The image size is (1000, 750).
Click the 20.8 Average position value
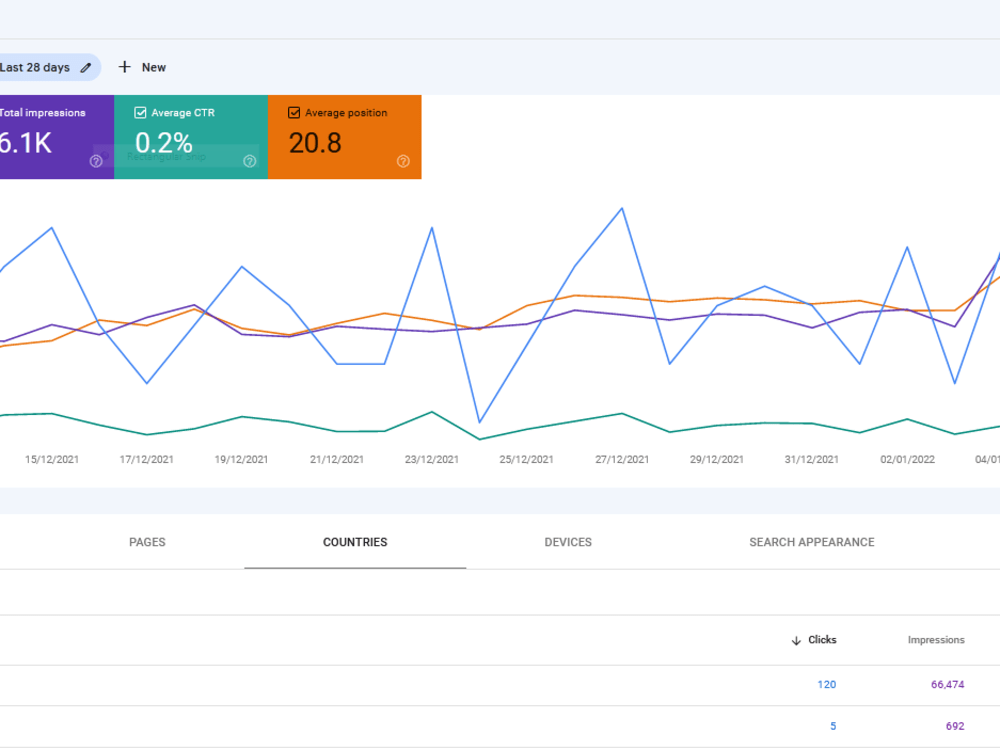pyautogui.click(x=315, y=143)
